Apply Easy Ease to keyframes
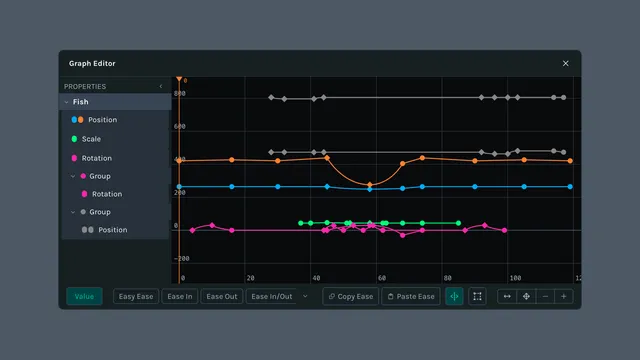Image resolution: width=640 pixels, height=360 pixels. click(x=136, y=296)
